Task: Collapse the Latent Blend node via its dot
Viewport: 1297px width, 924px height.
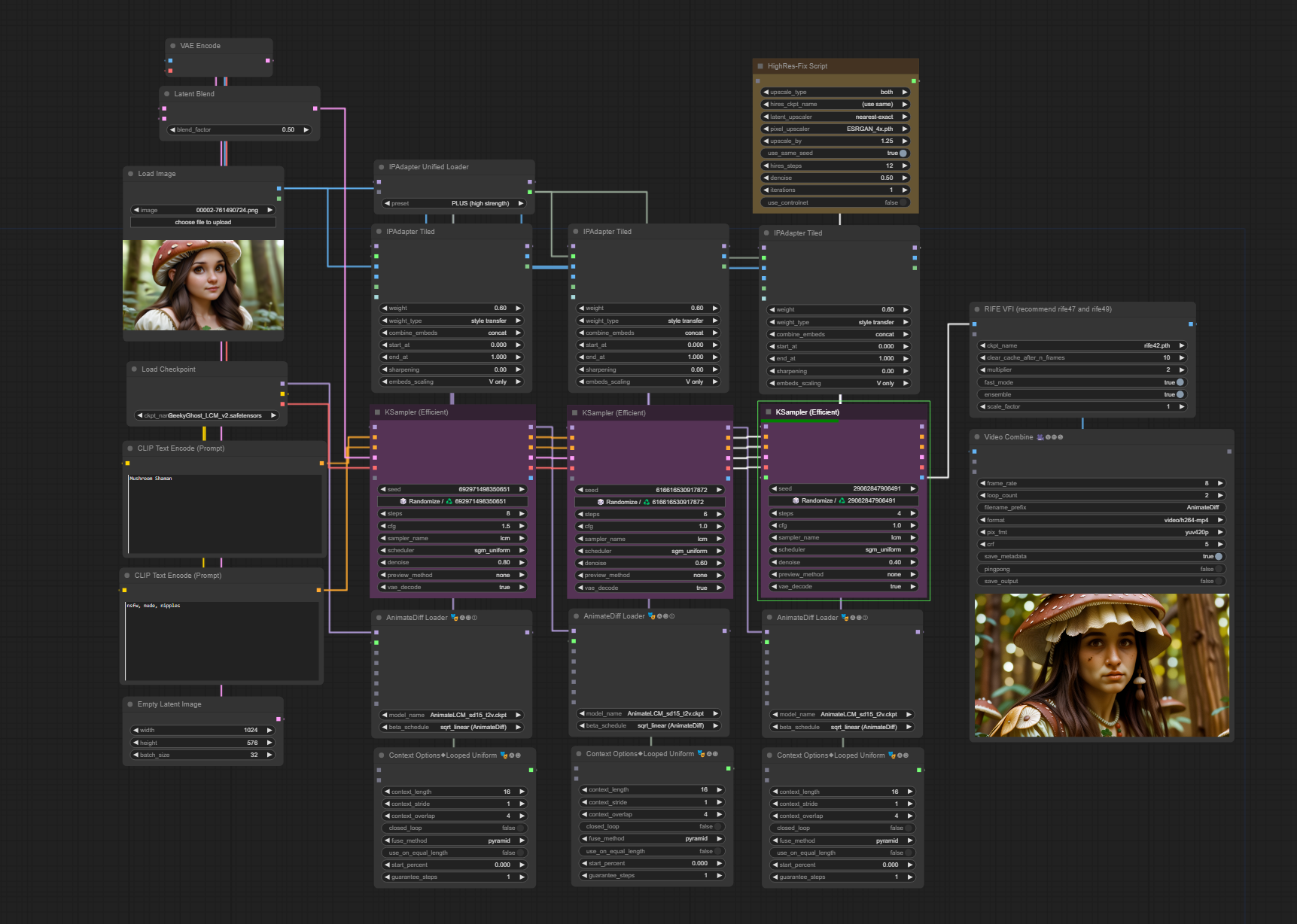Action: 167,94
